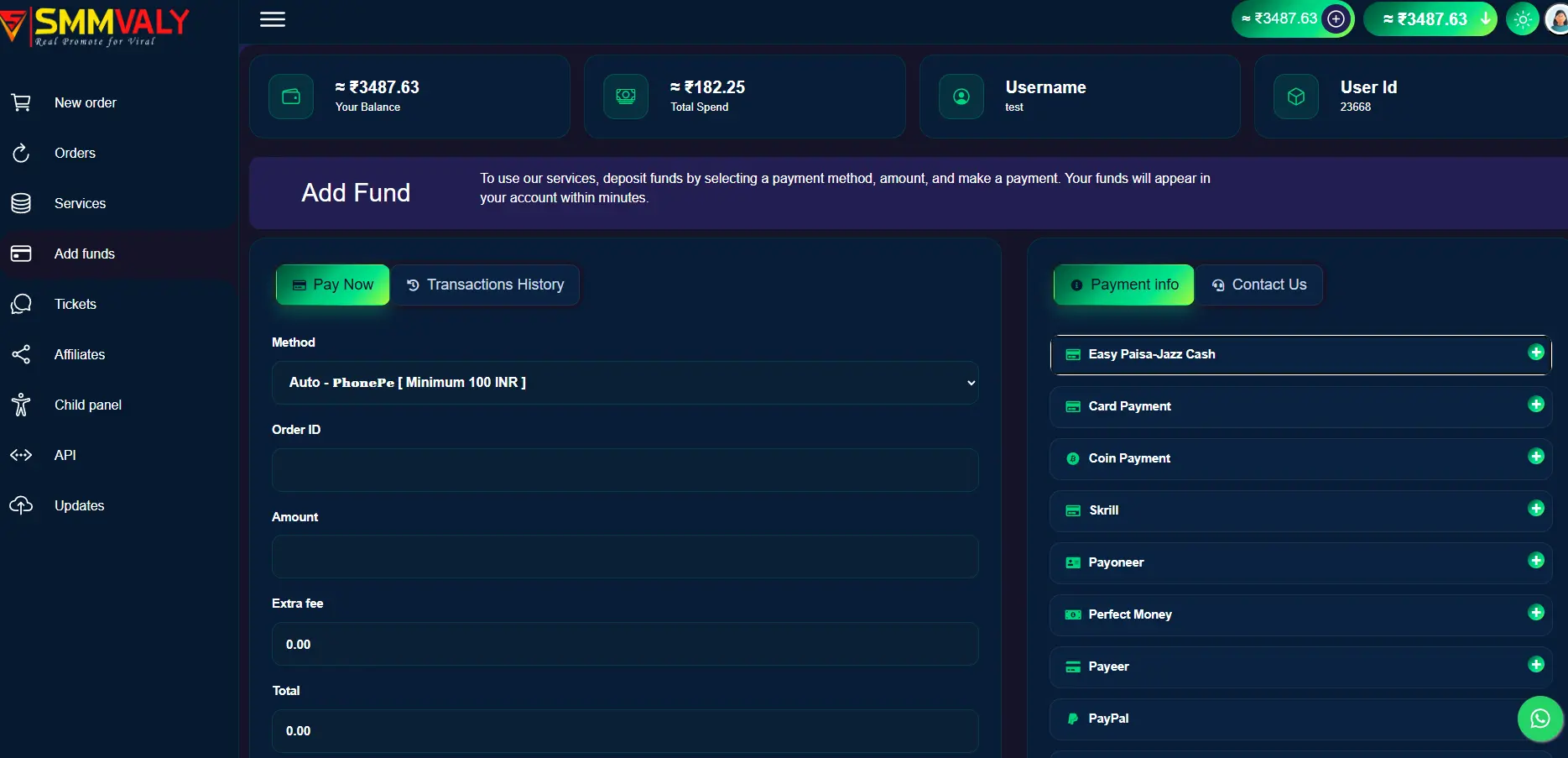Viewport: 1568px width, 758px height.
Task: Toggle light mode with the sun icon
Action: point(1523,19)
